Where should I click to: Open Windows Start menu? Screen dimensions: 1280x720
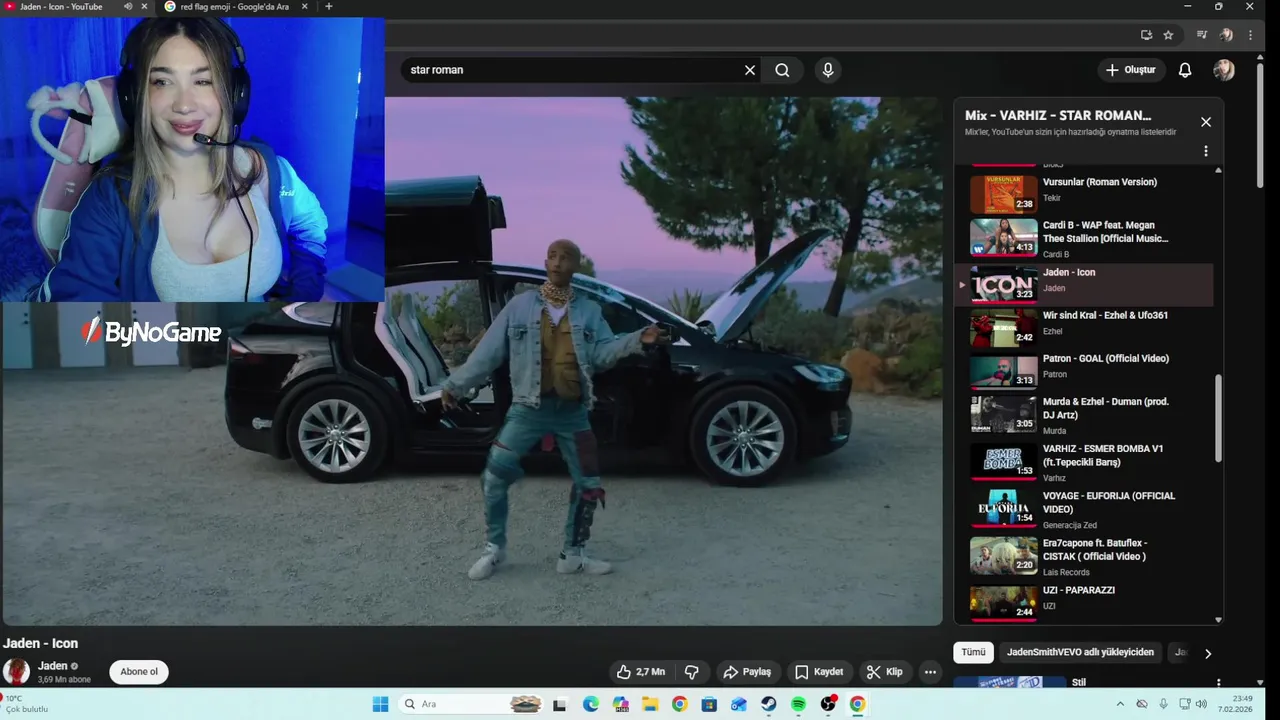click(380, 704)
